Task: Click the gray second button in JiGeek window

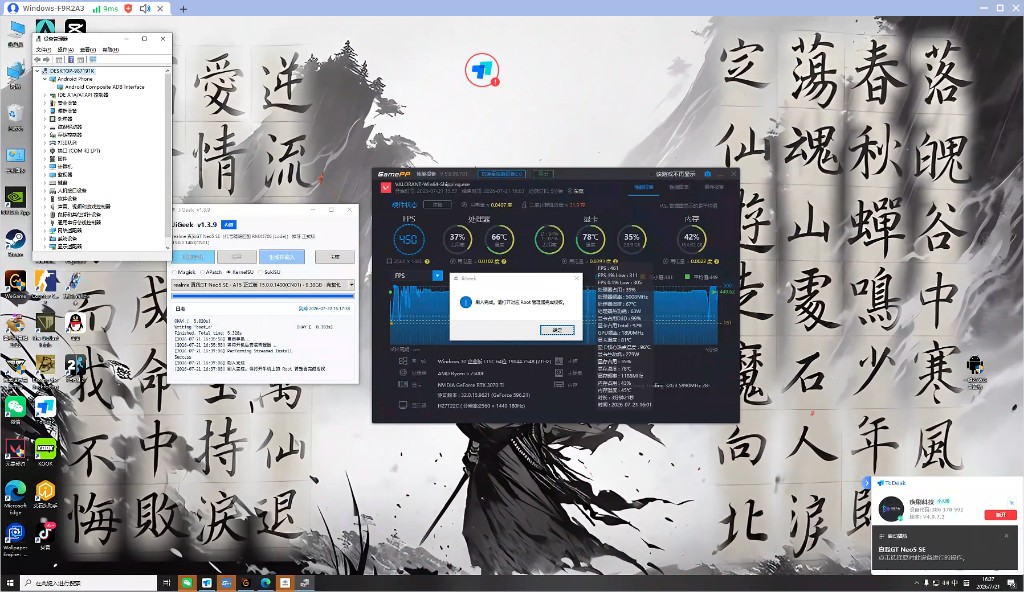Action: [236, 257]
